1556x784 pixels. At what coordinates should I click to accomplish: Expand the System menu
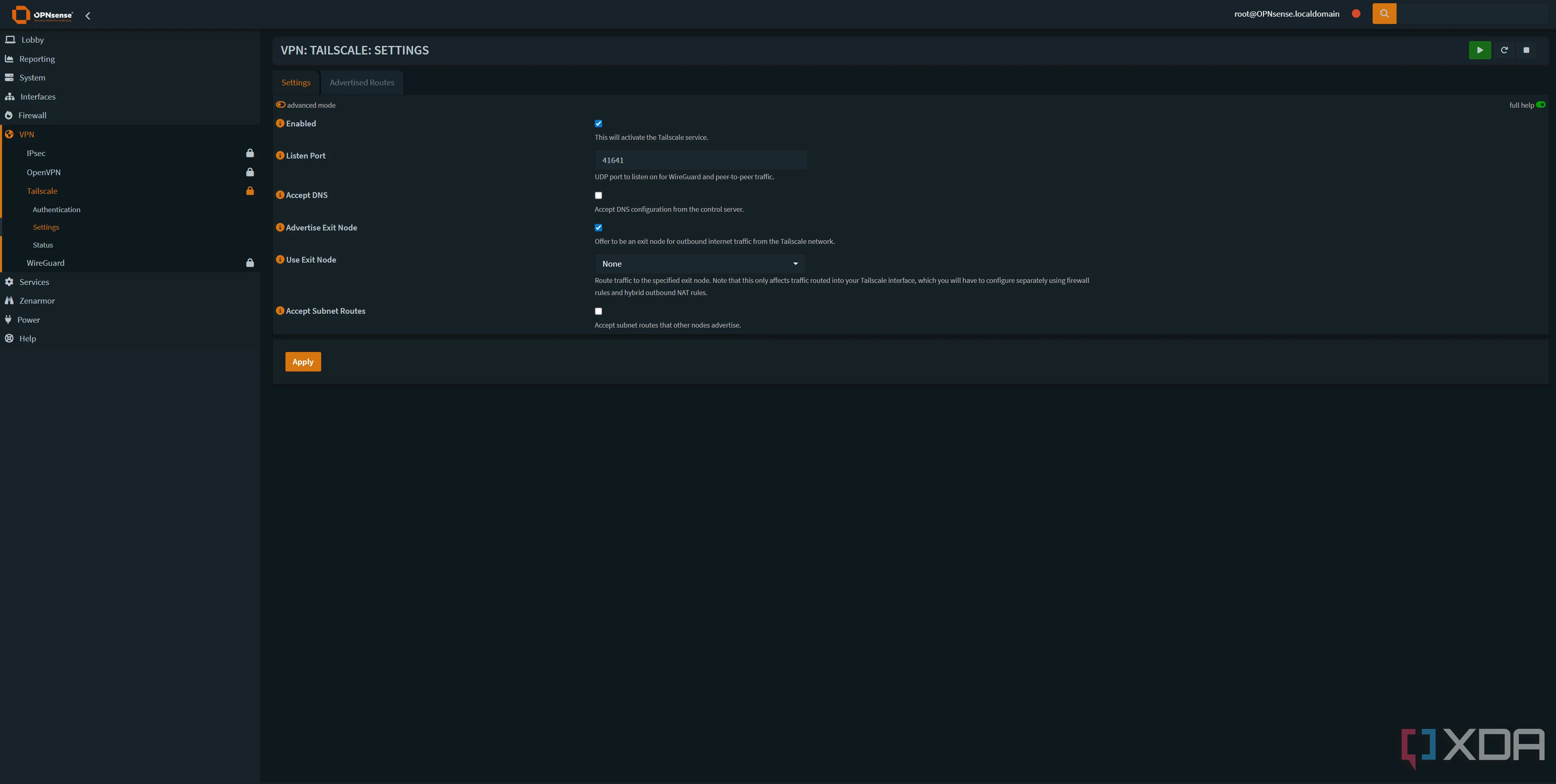[130, 77]
